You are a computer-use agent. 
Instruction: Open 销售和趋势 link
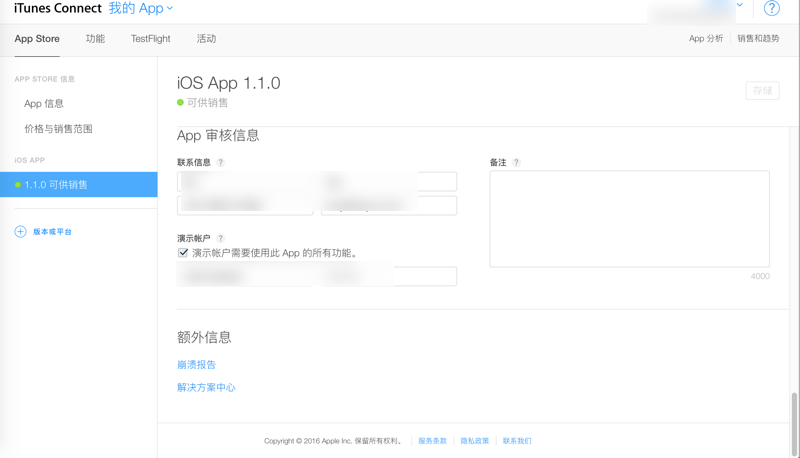coord(758,39)
